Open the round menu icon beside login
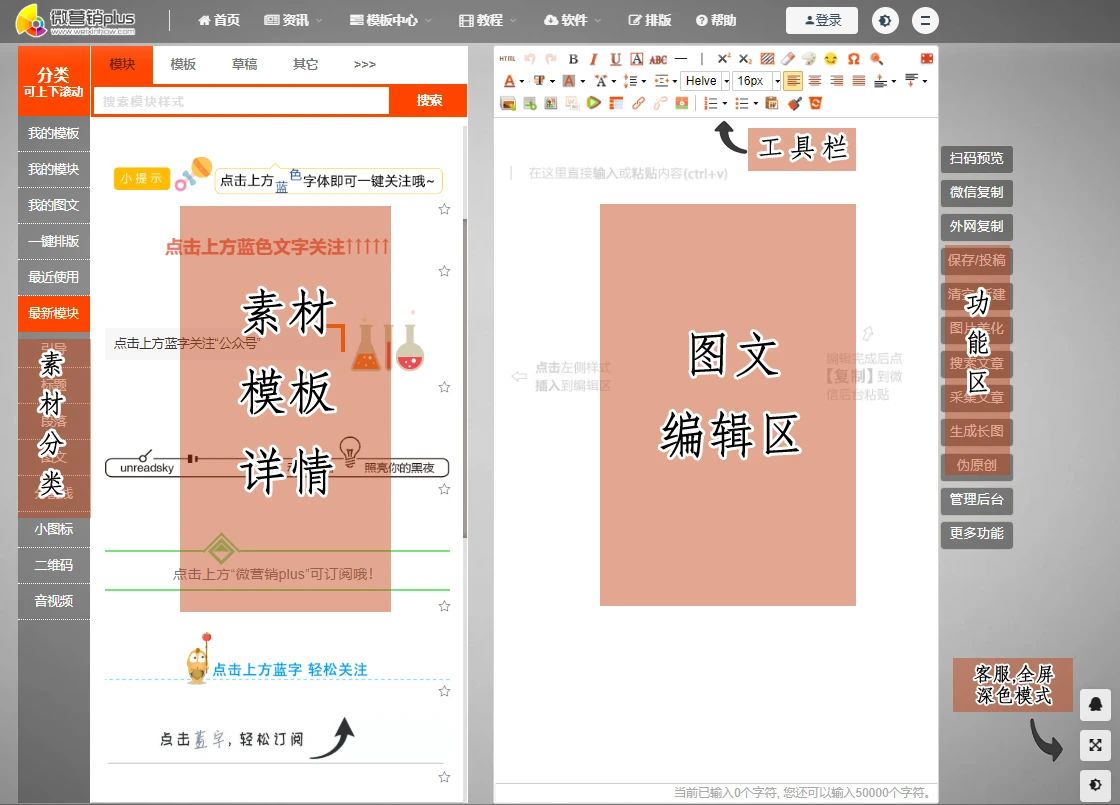The height and width of the screenshot is (805, 1120). (925, 21)
